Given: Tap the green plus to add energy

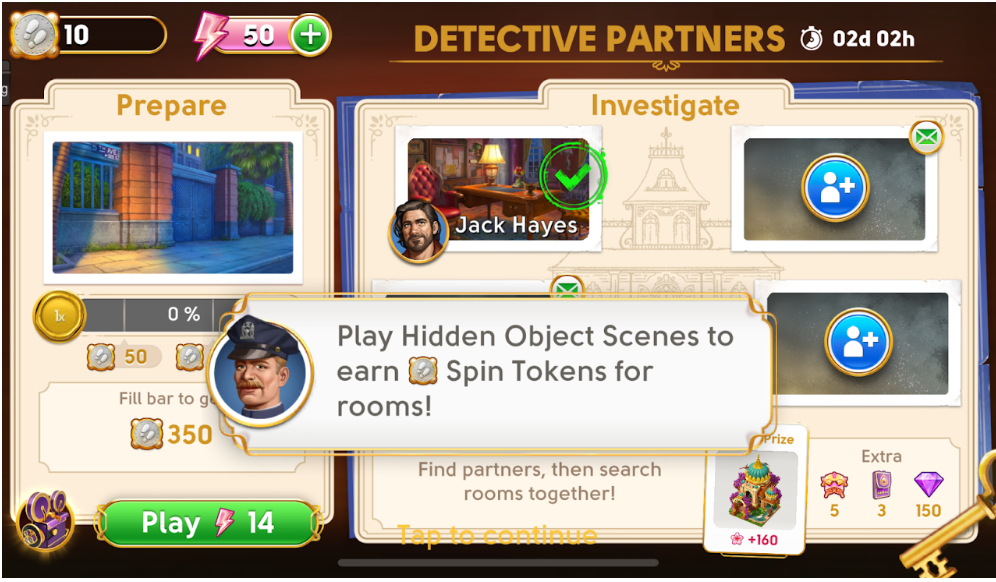Looking at the screenshot, I should pos(310,35).
